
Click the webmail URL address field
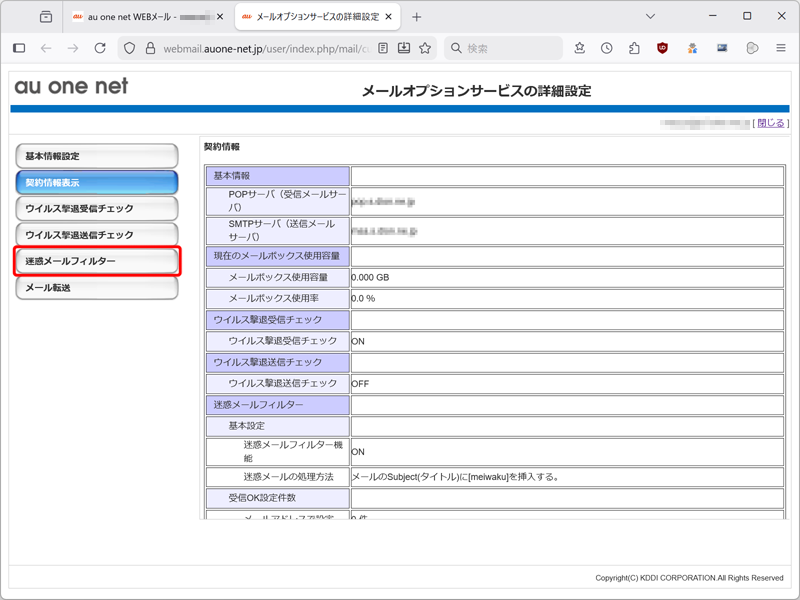[265, 48]
